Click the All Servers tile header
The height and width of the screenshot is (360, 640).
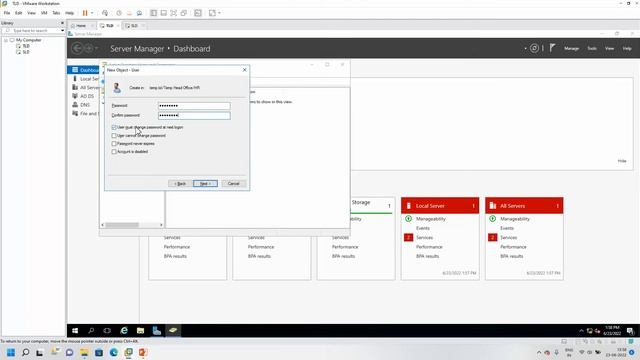[x=524, y=206]
